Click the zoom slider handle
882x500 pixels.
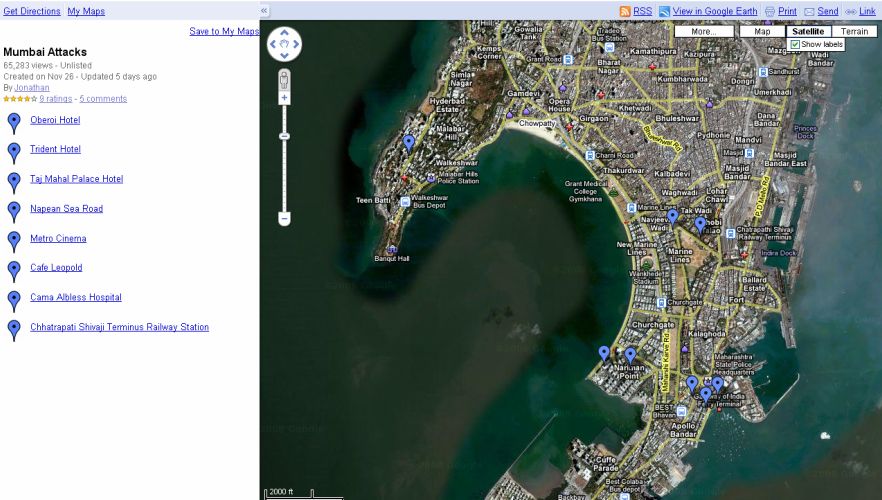tap(284, 136)
